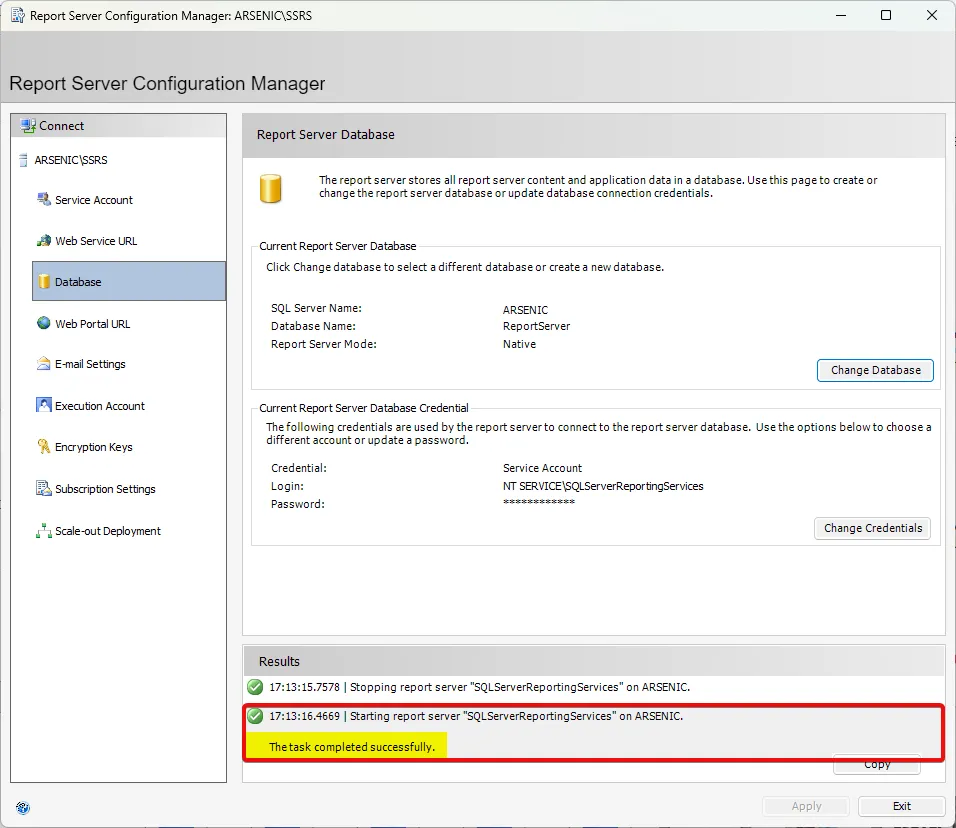This screenshot has width=956, height=828.
Task: Click the Service Account icon
Action: point(43,199)
